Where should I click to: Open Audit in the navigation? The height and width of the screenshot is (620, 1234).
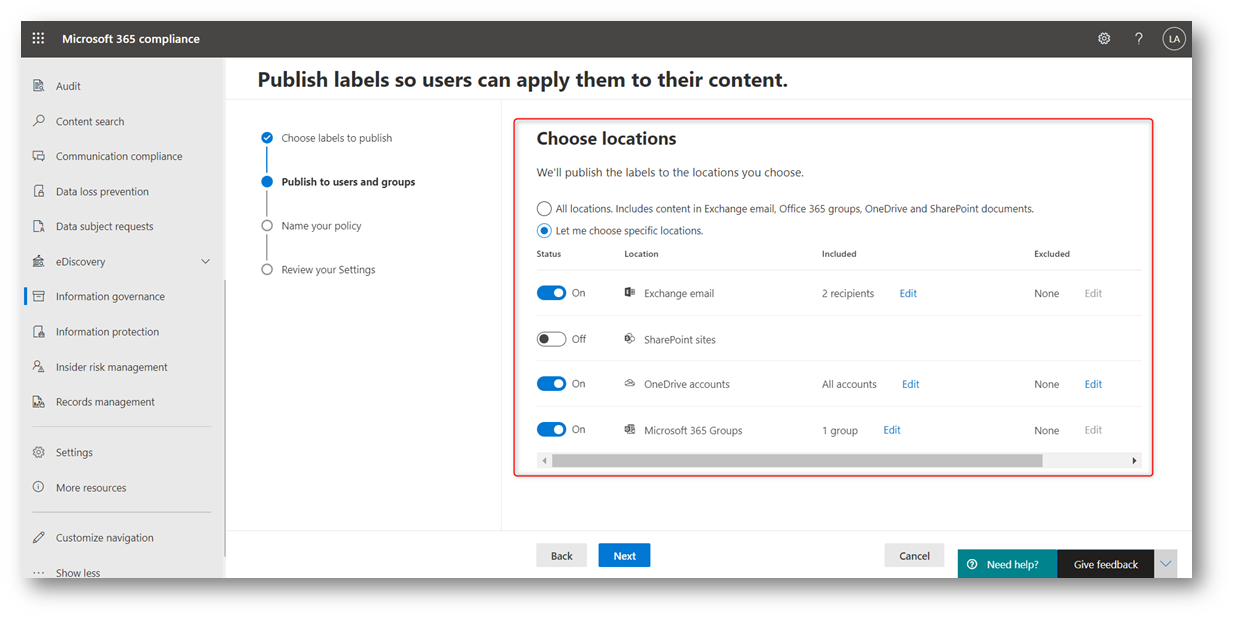68,86
